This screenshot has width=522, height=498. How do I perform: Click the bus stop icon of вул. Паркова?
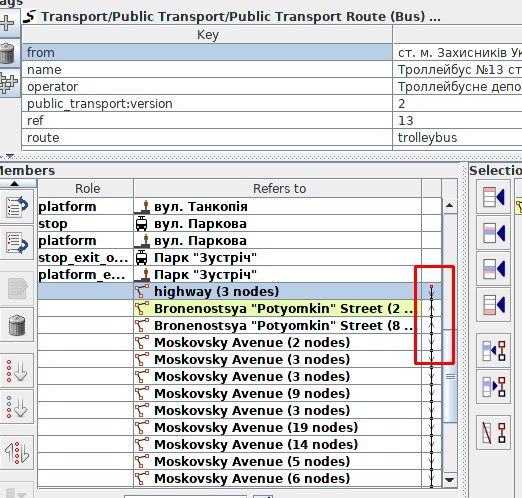[x=141, y=224]
